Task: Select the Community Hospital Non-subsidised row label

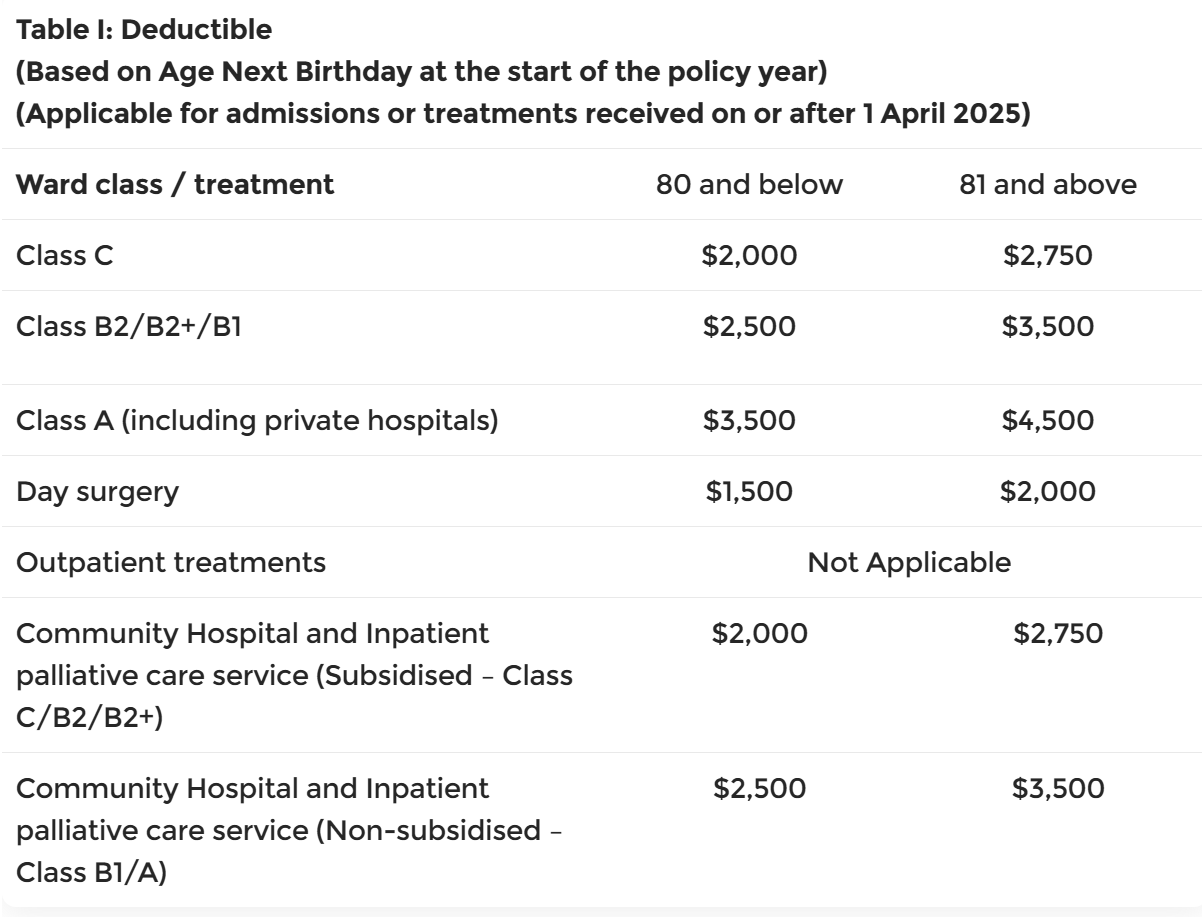Action: (290, 830)
